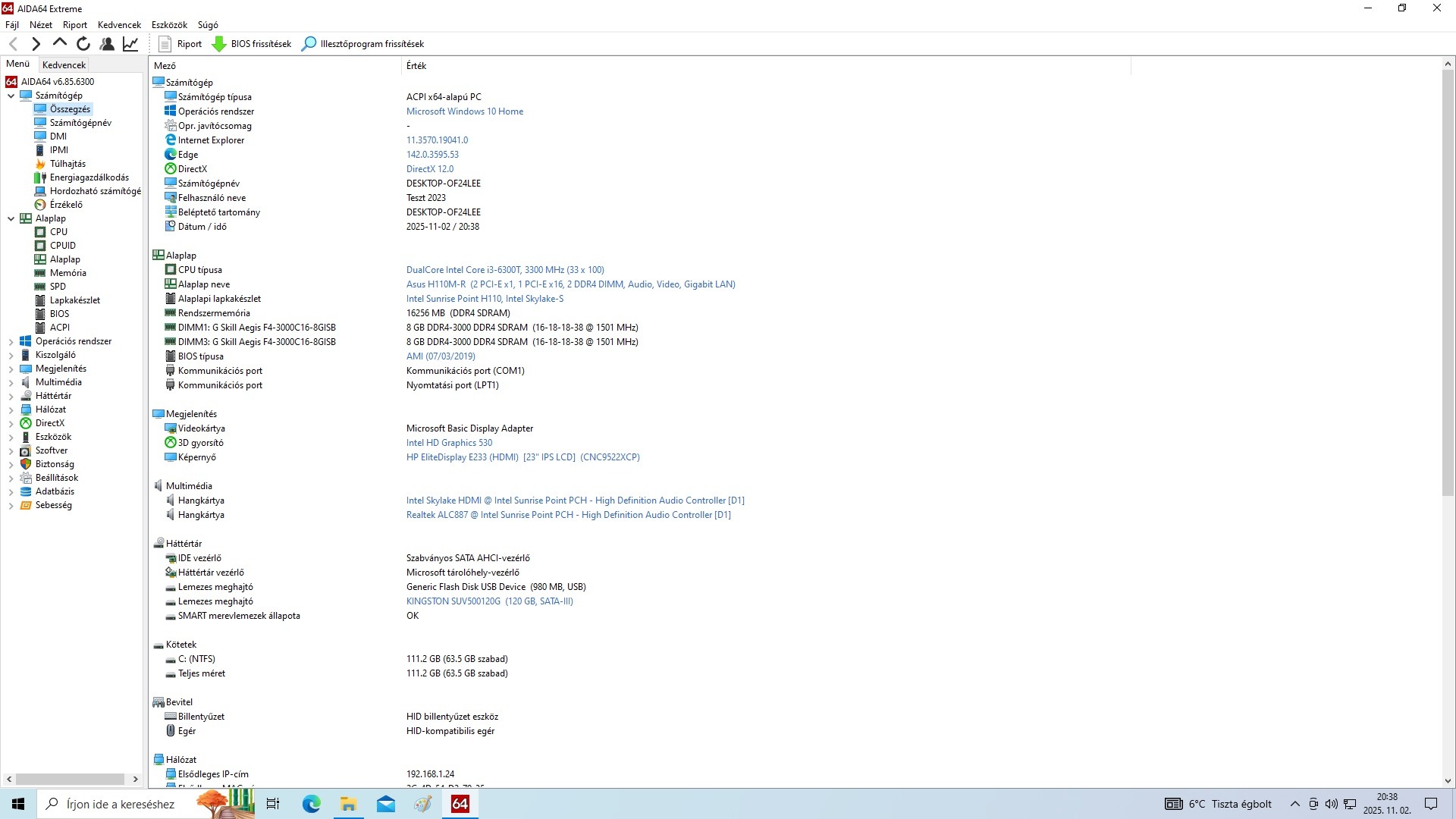Click the Up level arrow icon
1456x819 pixels.
click(x=60, y=44)
